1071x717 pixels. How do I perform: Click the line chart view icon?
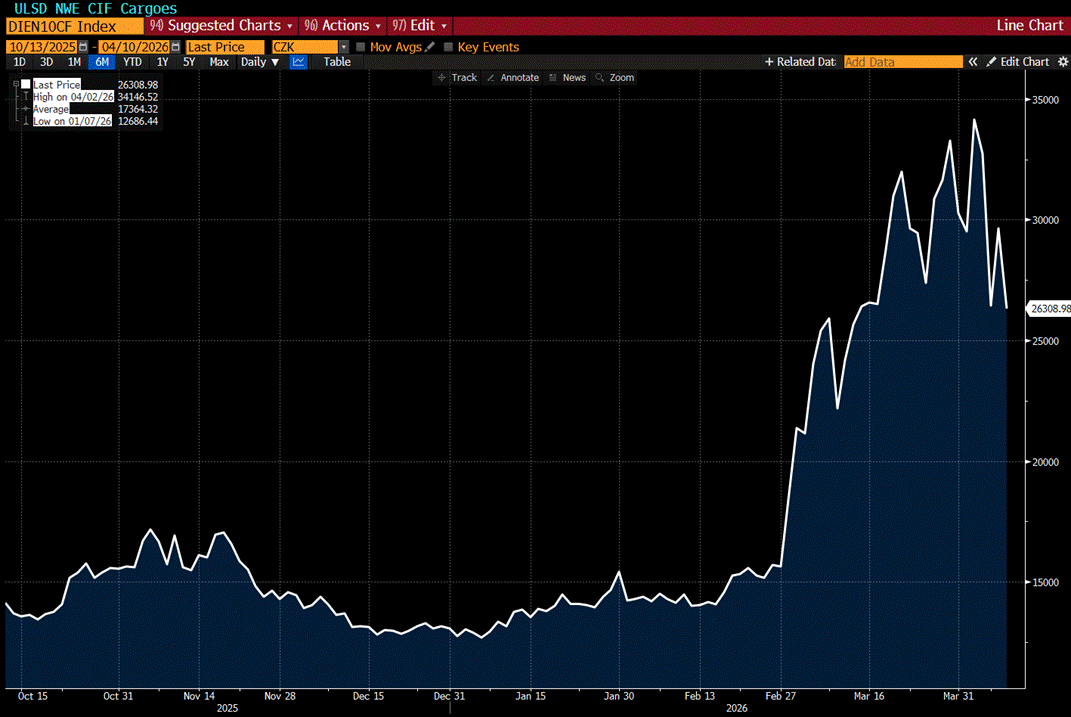(x=298, y=62)
